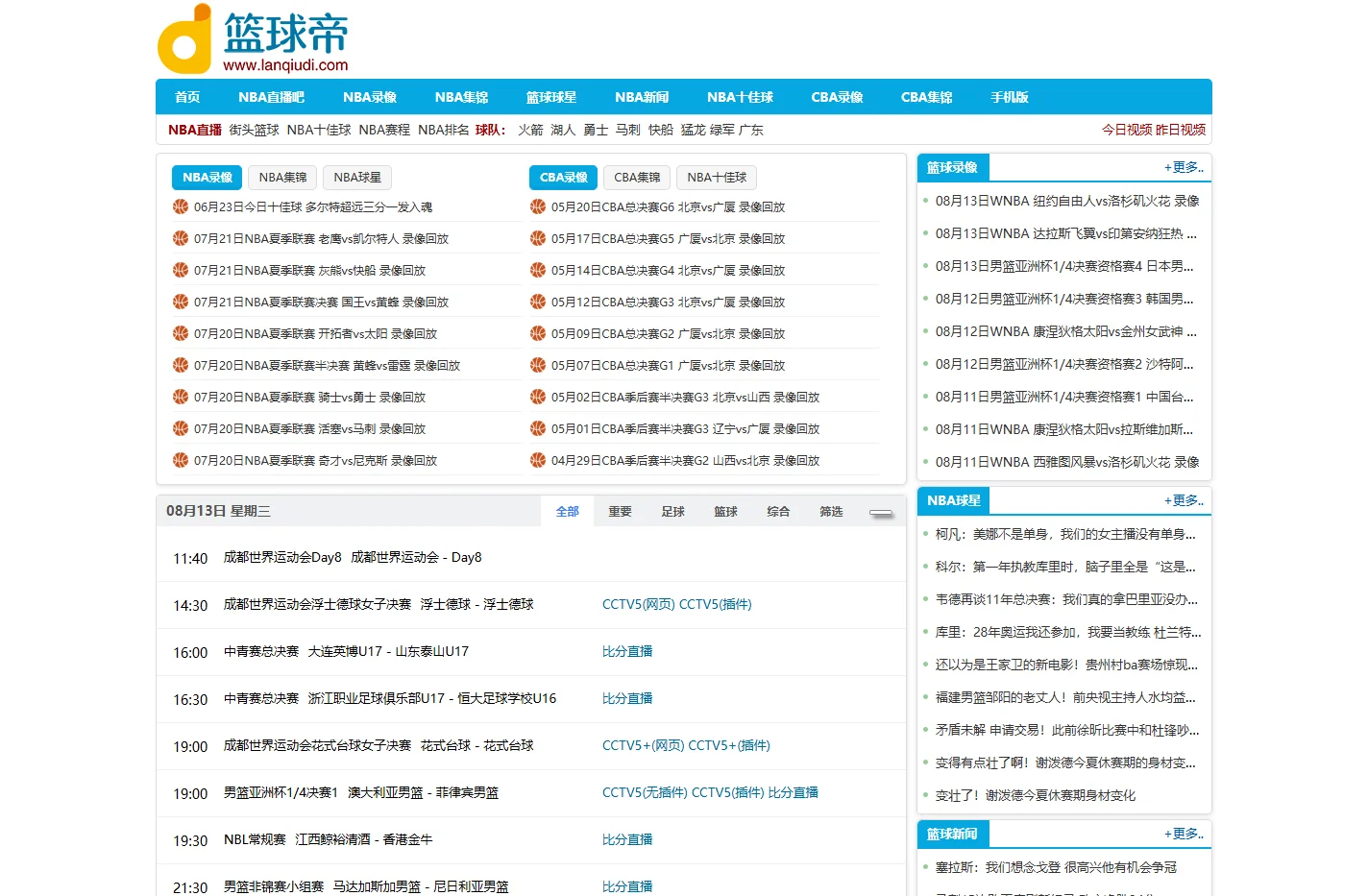The height and width of the screenshot is (896, 1368).
Task: Open 比分直播 for 江西鲸裕清酒 match
Action: 627,839
